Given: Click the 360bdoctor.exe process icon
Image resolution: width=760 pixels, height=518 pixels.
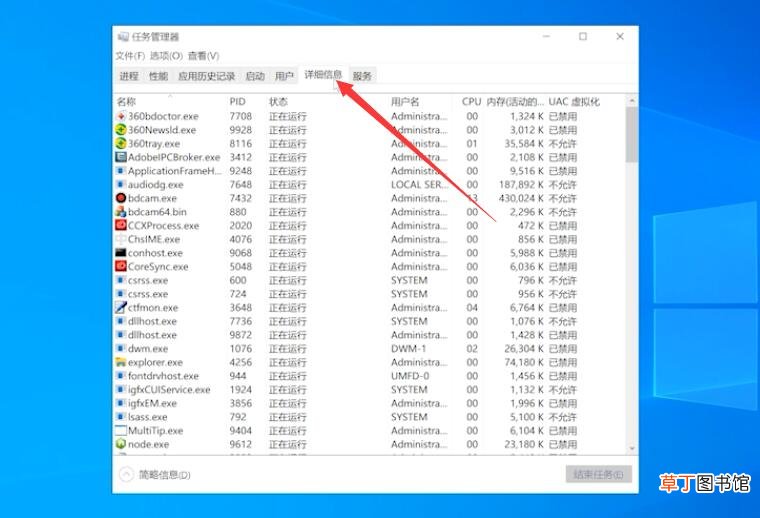Looking at the screenshot, I should click(121, 116).
